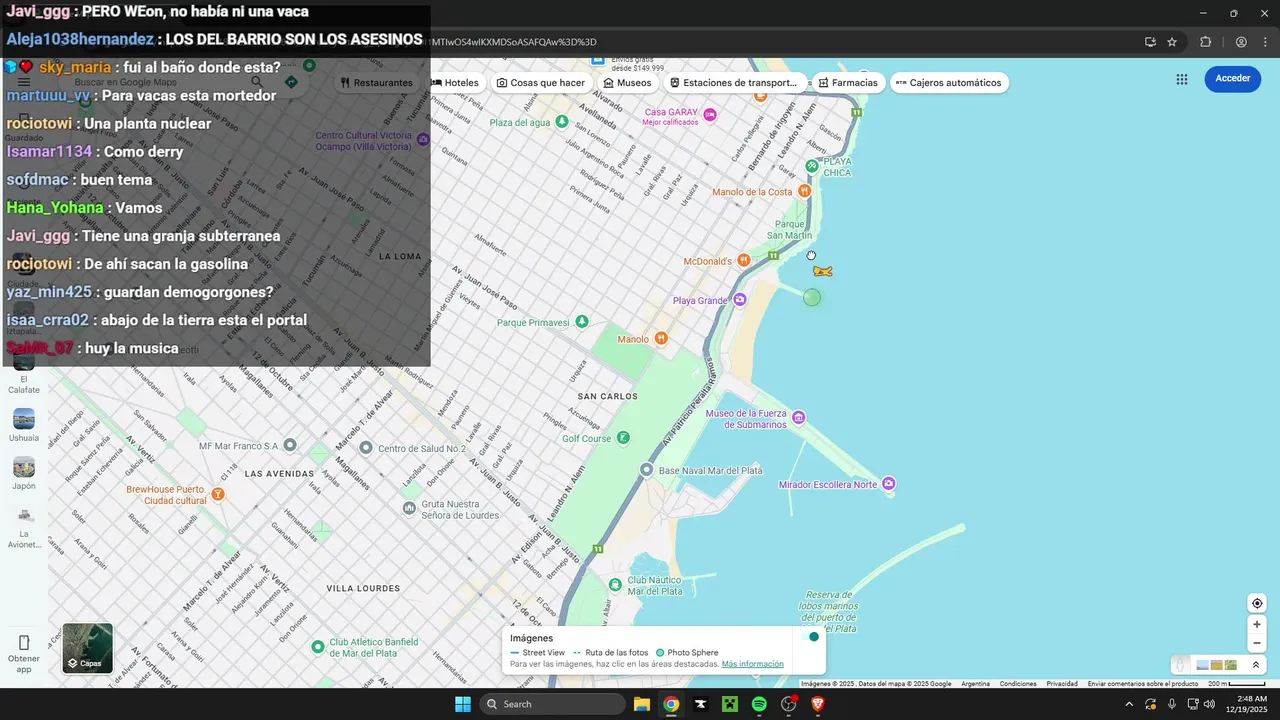The image size is (1280, 720).
Task: Select the Golf Course marker
Action: click(623, 437)
